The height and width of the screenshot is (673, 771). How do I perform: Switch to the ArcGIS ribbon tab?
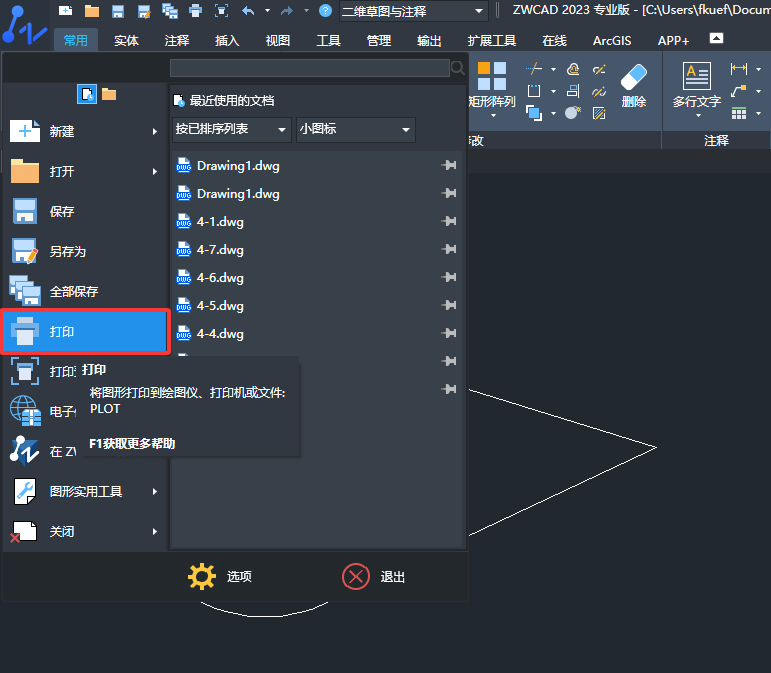612,40
